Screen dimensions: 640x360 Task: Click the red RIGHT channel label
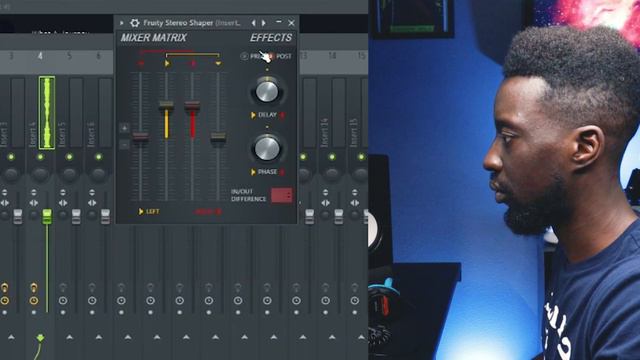click(208, 211)
